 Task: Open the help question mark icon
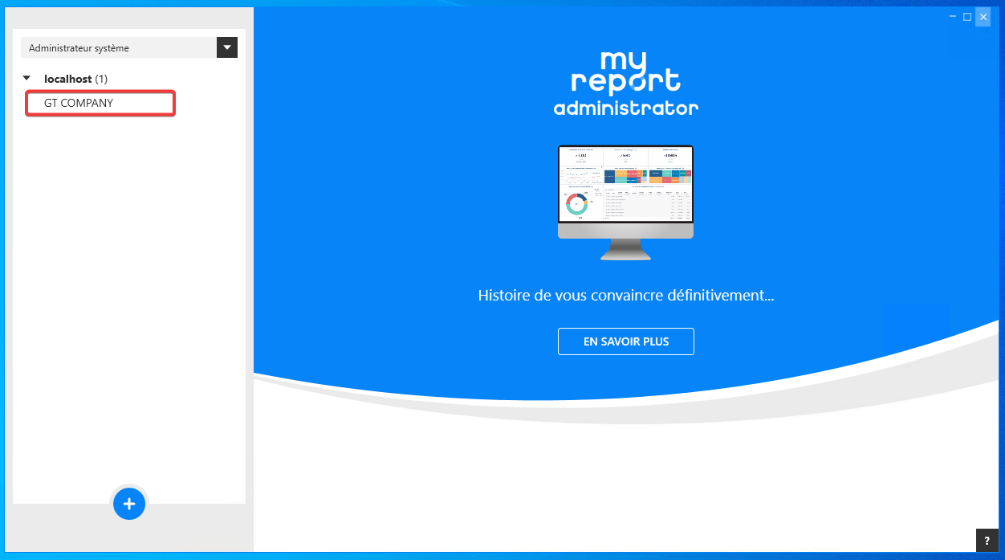[x=986, y=540]
